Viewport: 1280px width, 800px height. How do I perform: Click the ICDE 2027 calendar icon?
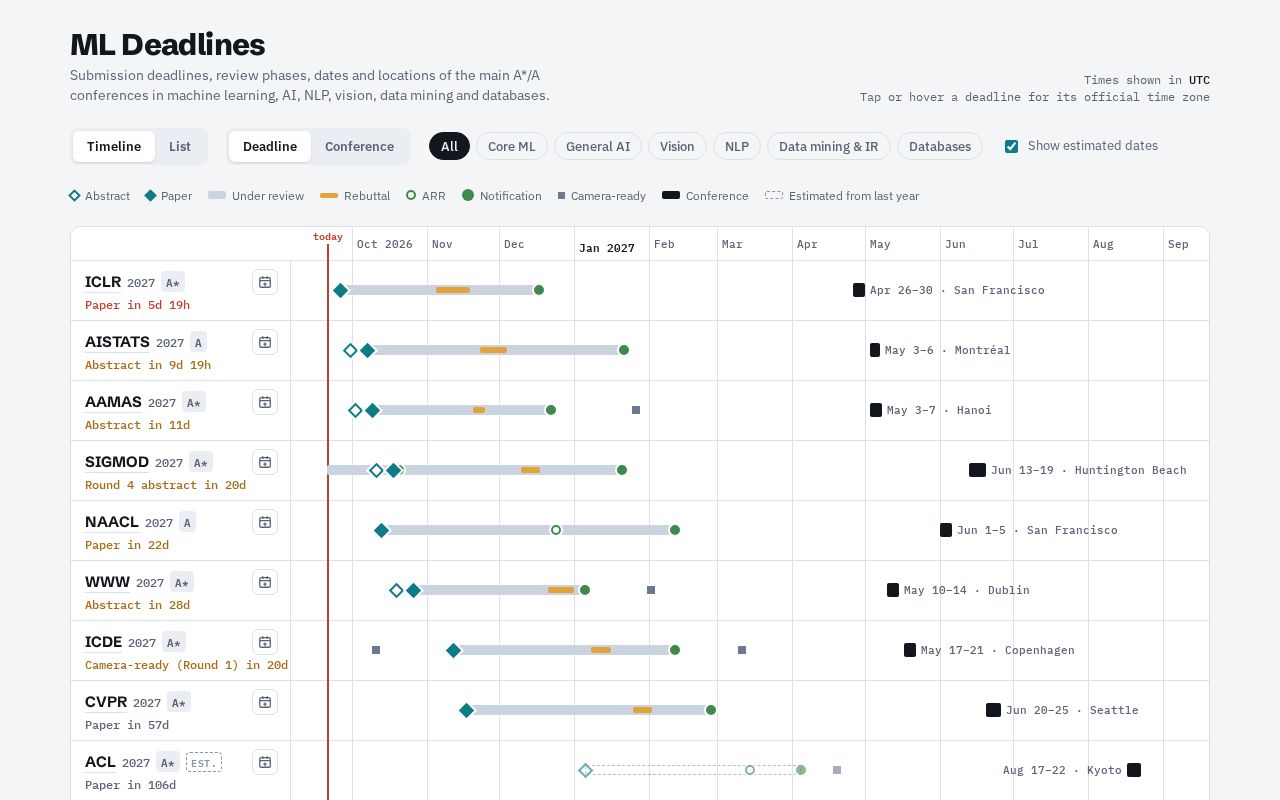pos(265,642)
